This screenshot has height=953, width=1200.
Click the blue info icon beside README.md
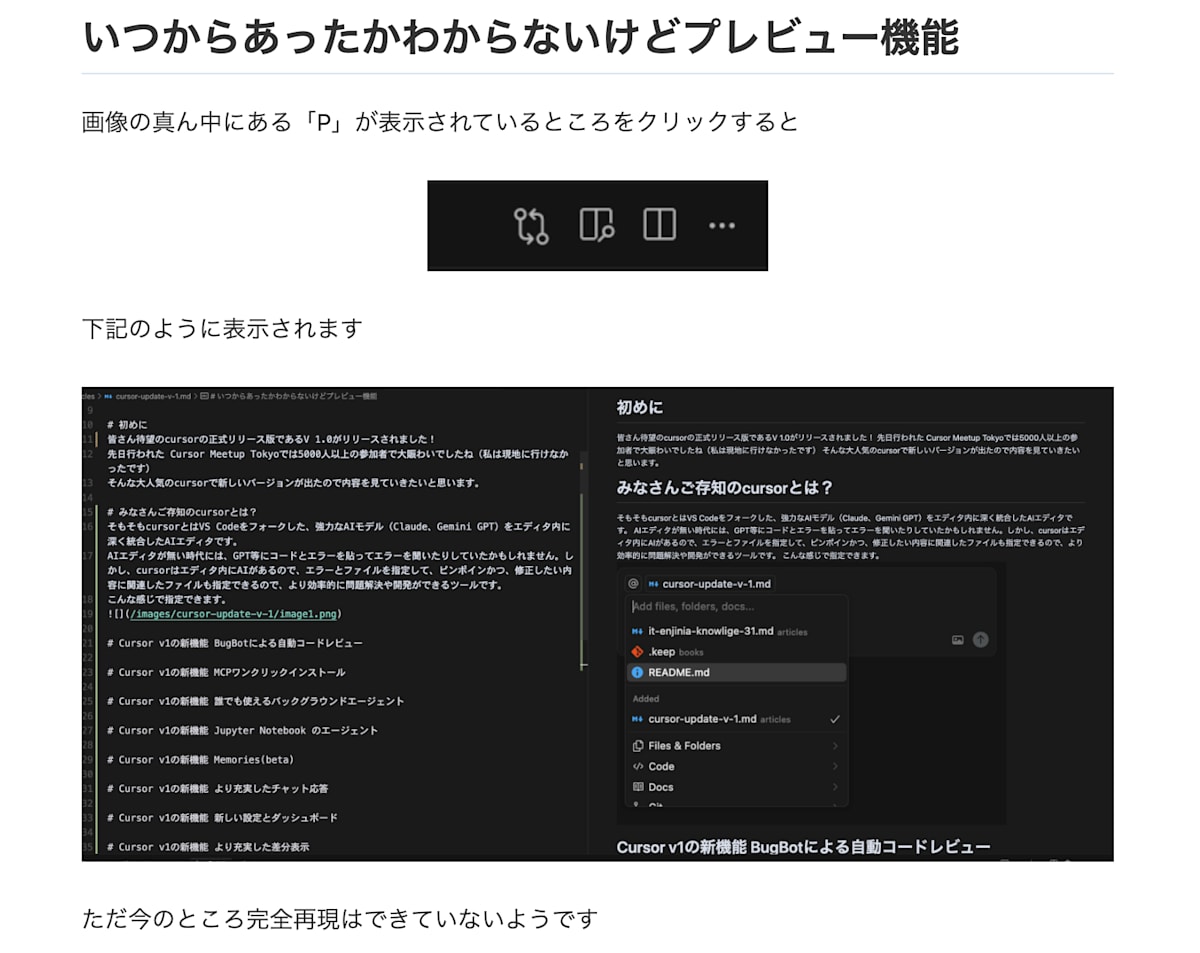638,672
